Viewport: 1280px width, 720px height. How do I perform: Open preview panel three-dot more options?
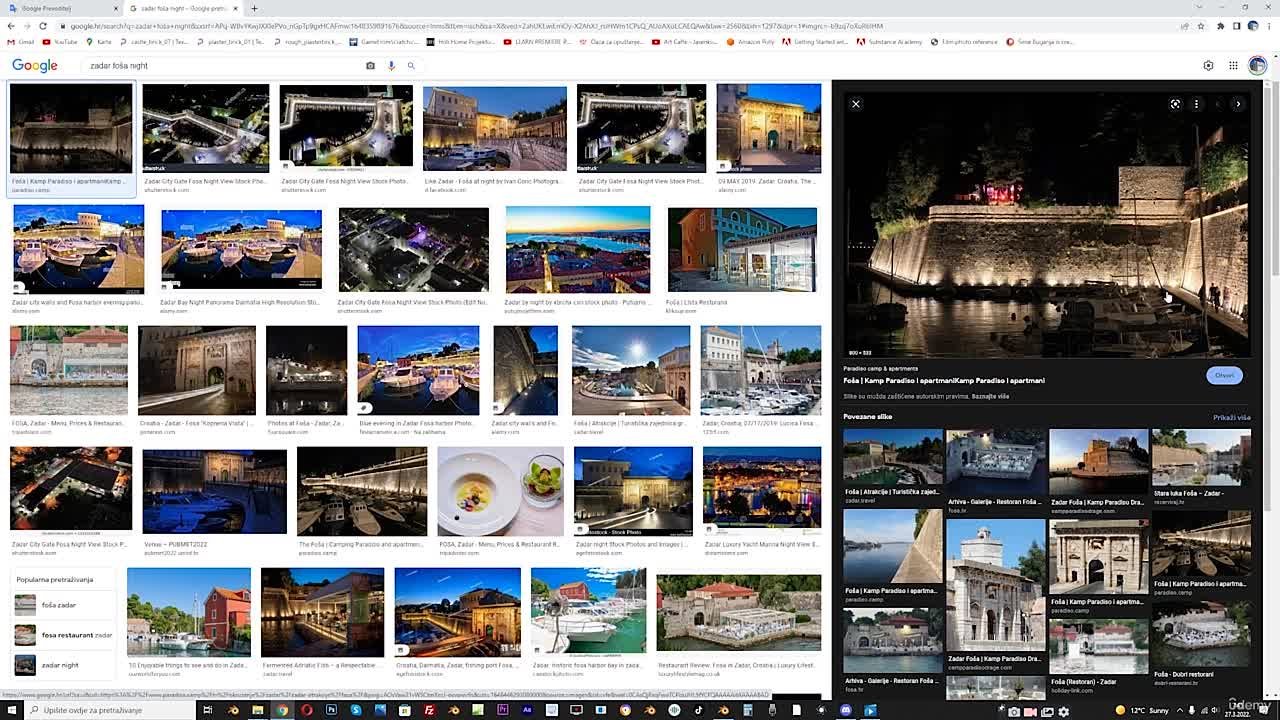(x=1196, y=104)
